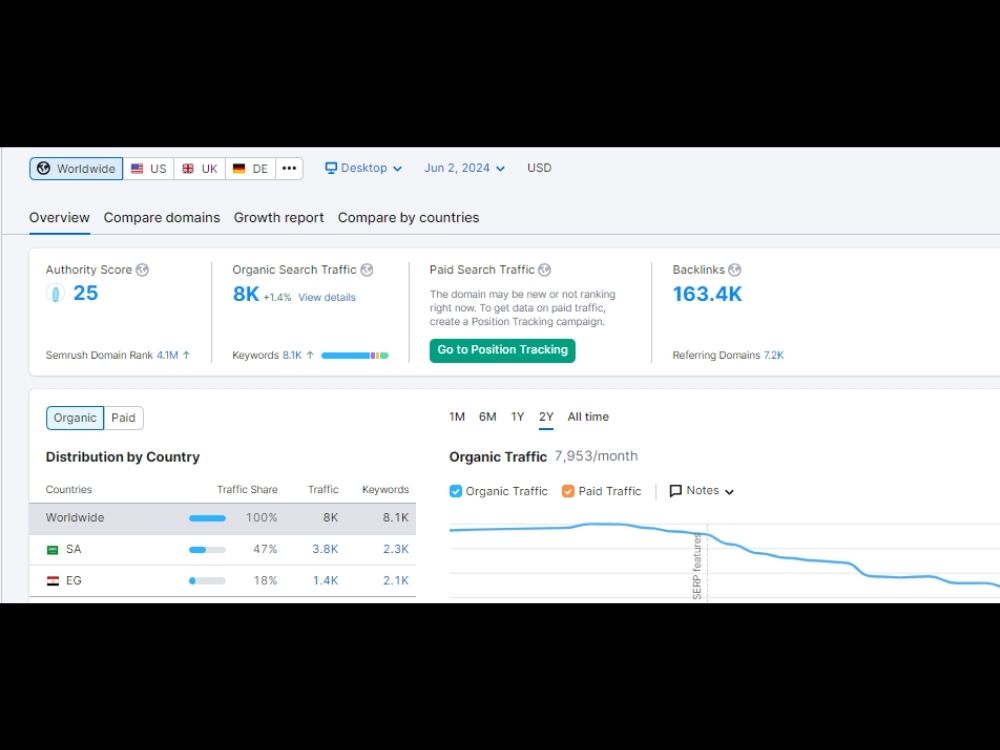The height and width of the screenshot is (750, 1000).
Task: Click the Keywords column header
Action: (x=385, y=490)
